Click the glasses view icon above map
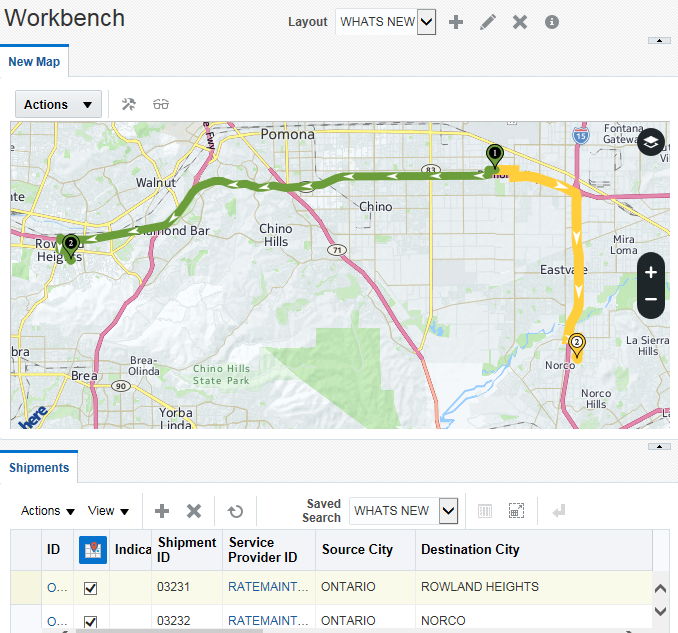 click(161, 104)
